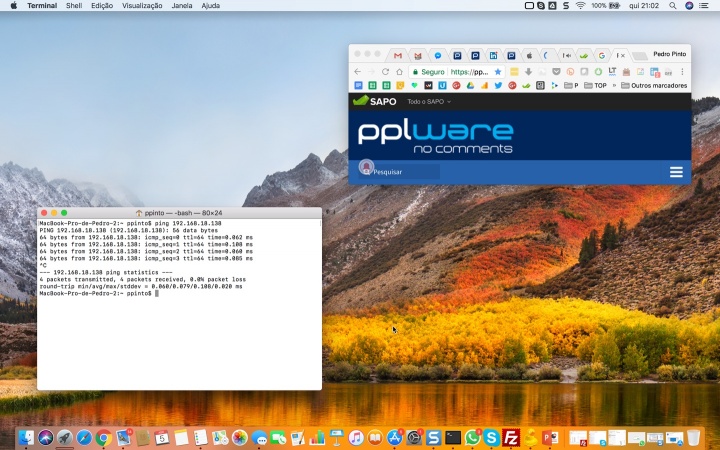Bookmark page with the star icon
The image size is (720, 450).
pos(500,72)
